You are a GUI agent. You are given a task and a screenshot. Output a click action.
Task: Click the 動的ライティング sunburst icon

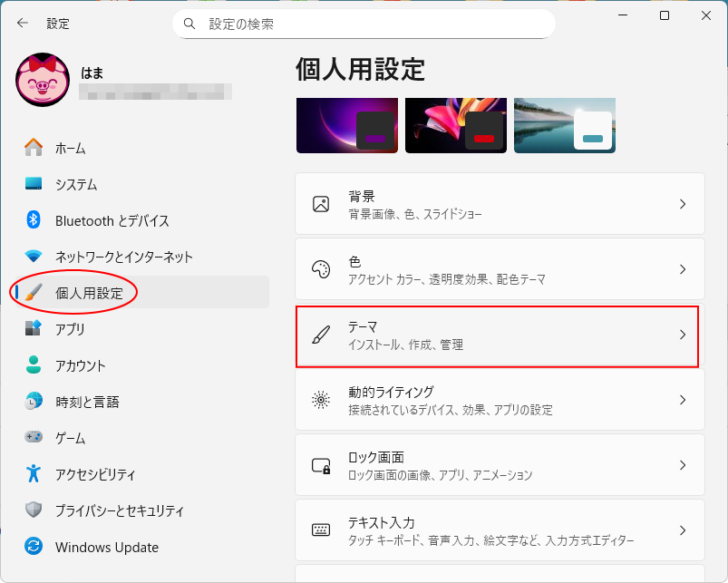[321, 400]
